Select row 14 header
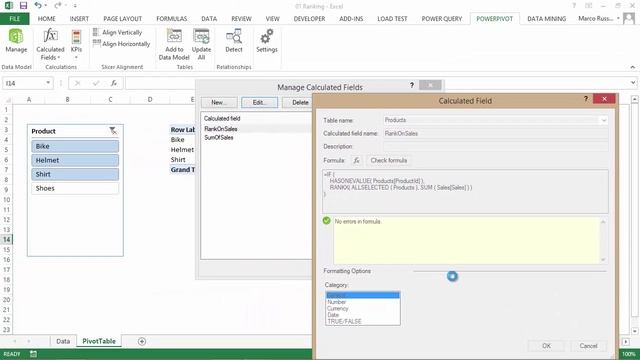This screenshot has width=640, height=360. [x=7, y=240]
